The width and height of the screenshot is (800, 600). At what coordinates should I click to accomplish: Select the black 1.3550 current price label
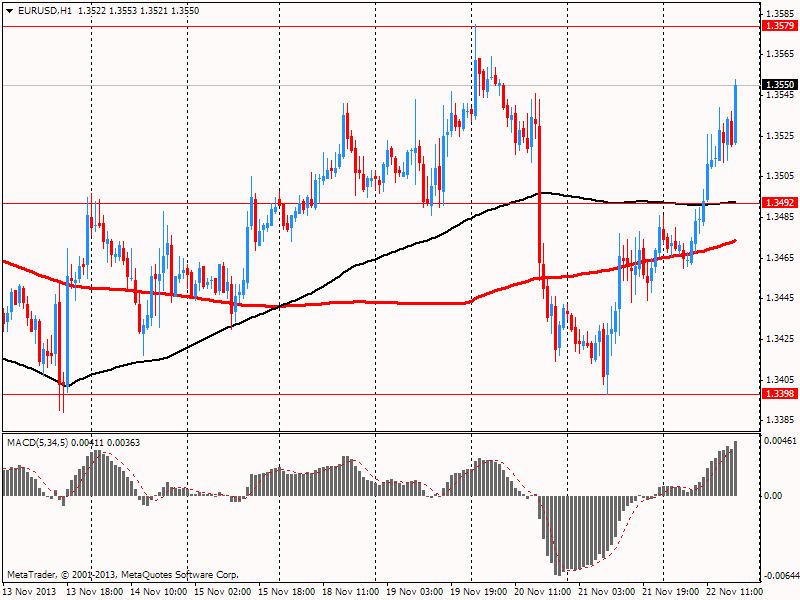pos(778,86)
